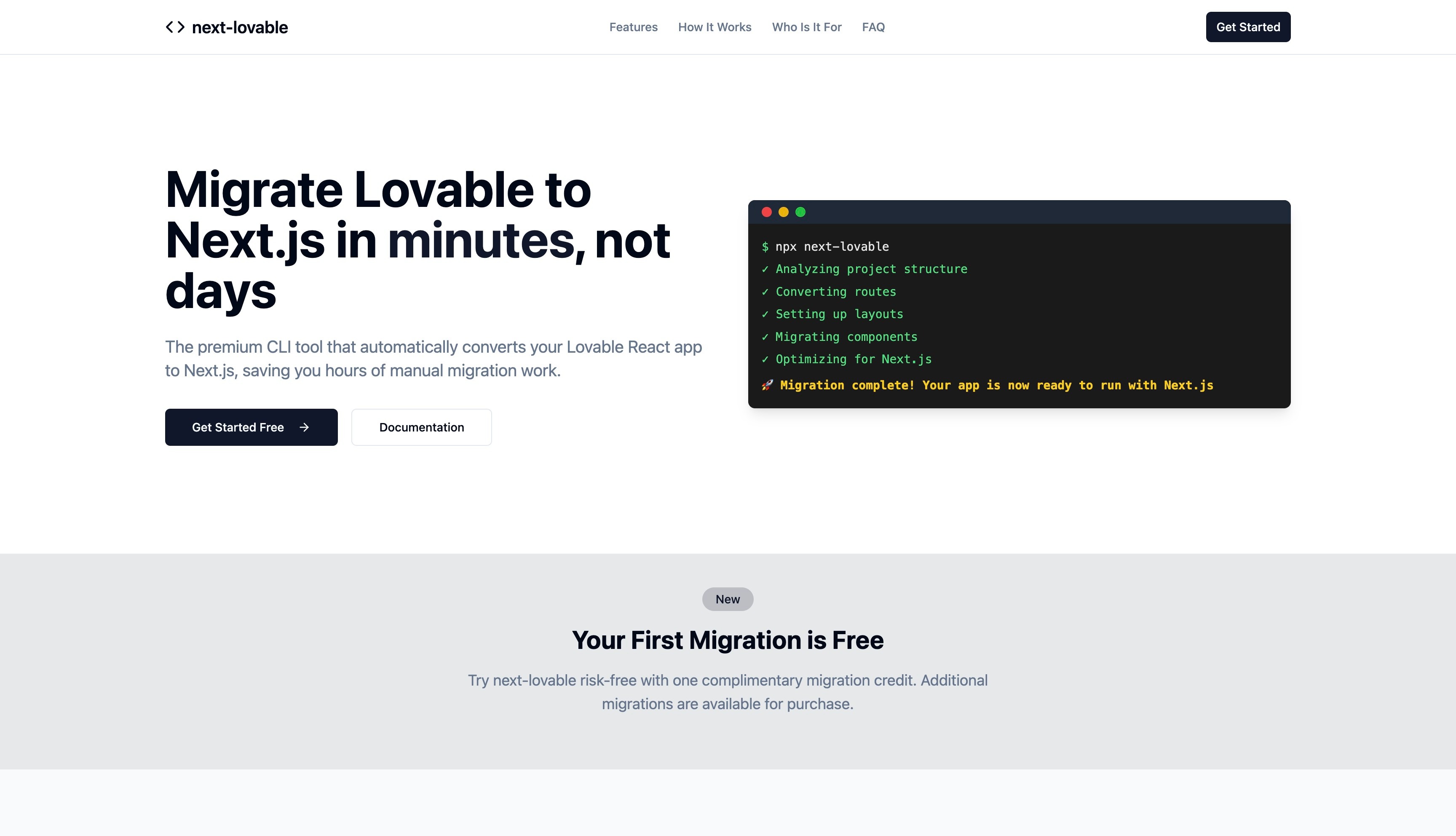Click the yellow traffic light dot on terminal window

click(x=784, y=212)
